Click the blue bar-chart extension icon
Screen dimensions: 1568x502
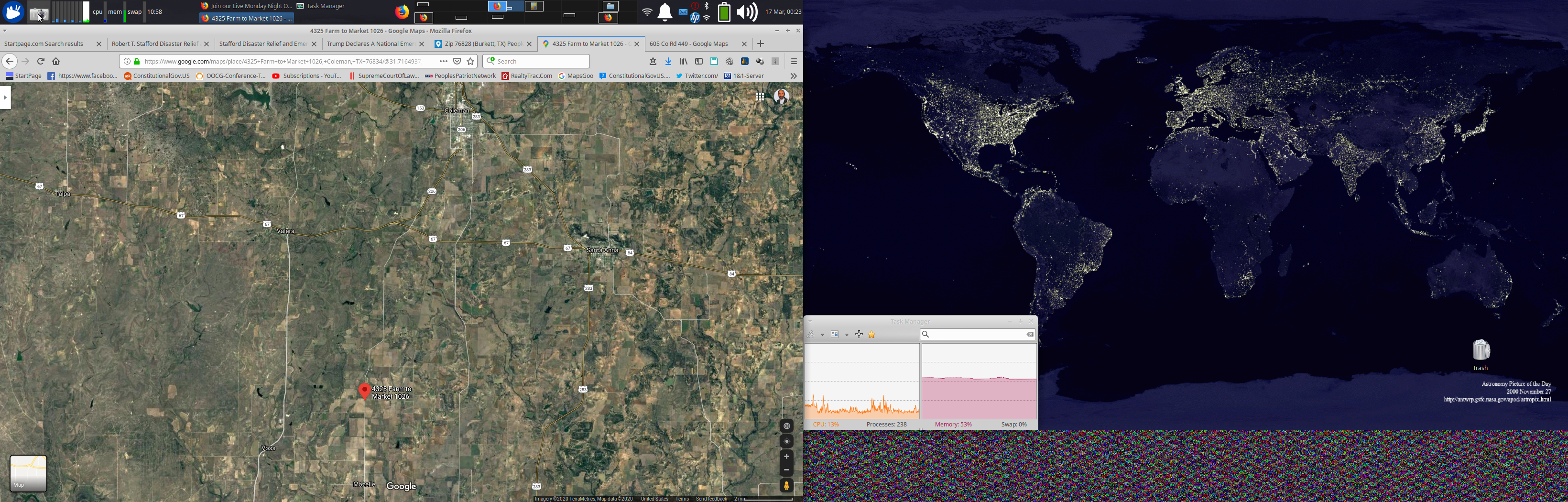[x=744, y=62]
